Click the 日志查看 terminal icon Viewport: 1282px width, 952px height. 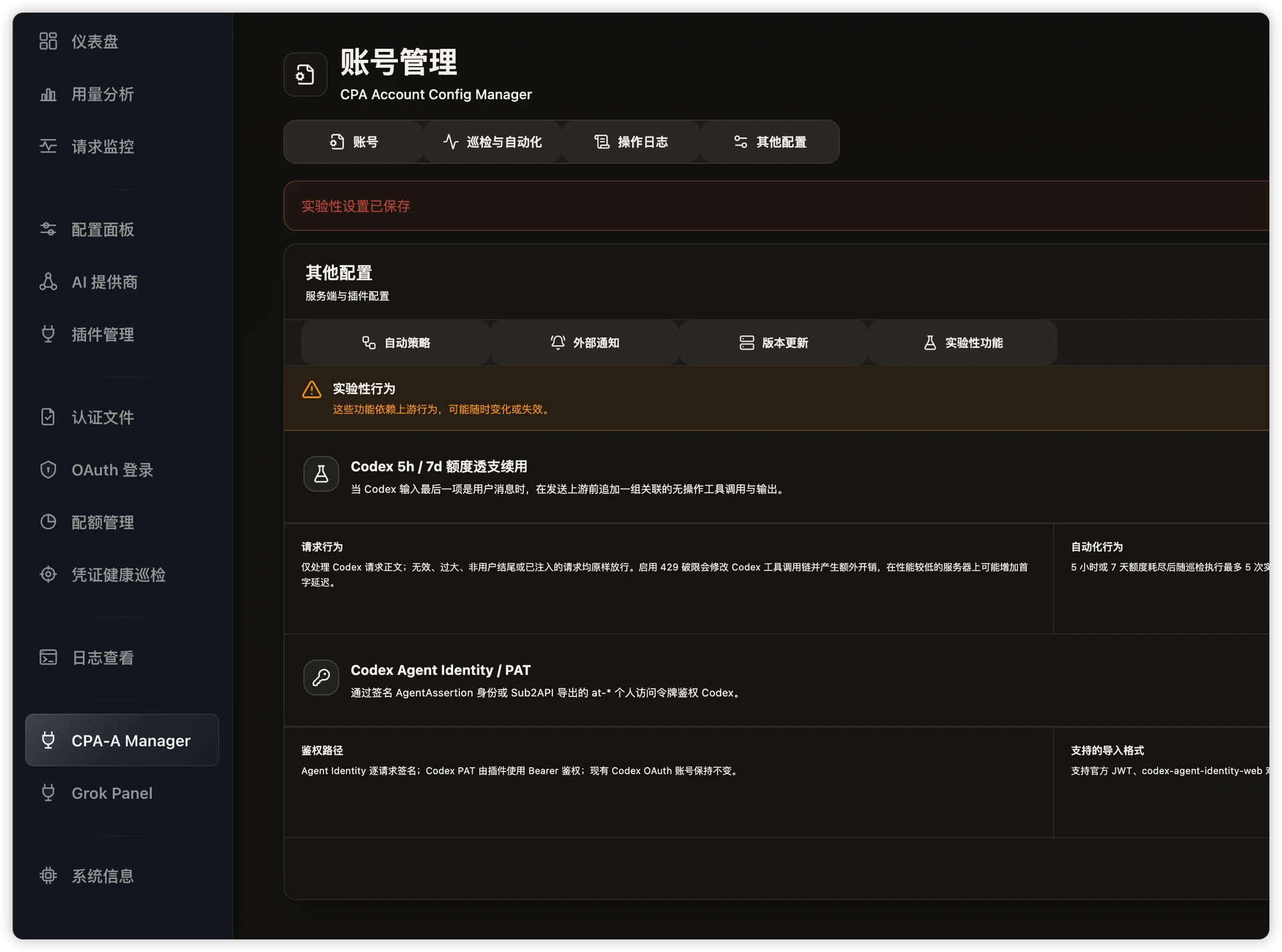48,658
